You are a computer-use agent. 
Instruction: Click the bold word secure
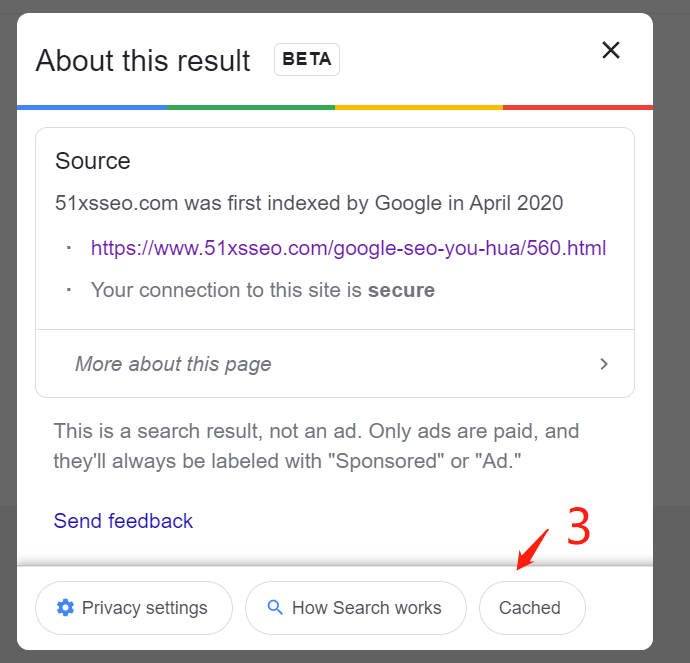[x=401, y=291]
